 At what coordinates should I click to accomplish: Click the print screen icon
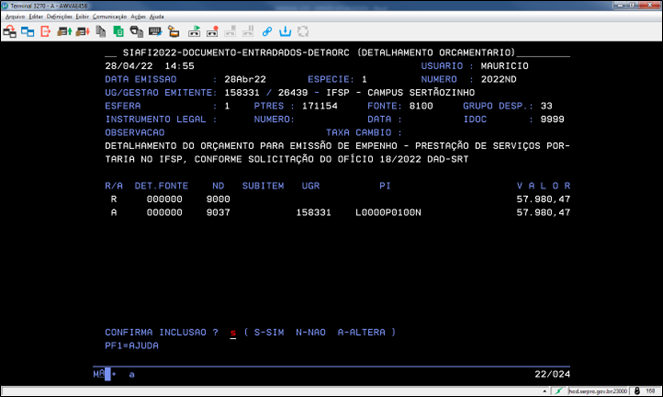137,31
